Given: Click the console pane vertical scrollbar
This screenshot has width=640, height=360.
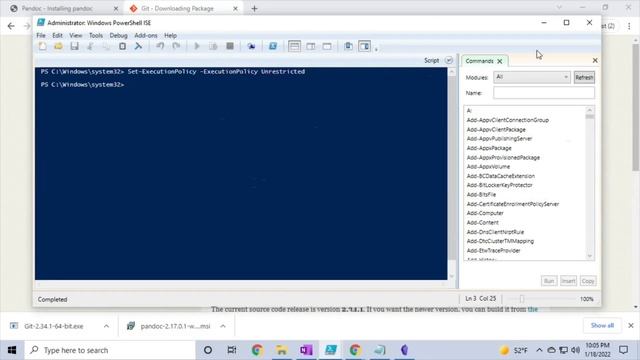Looking at the screenshot, I should pos(451,174).
